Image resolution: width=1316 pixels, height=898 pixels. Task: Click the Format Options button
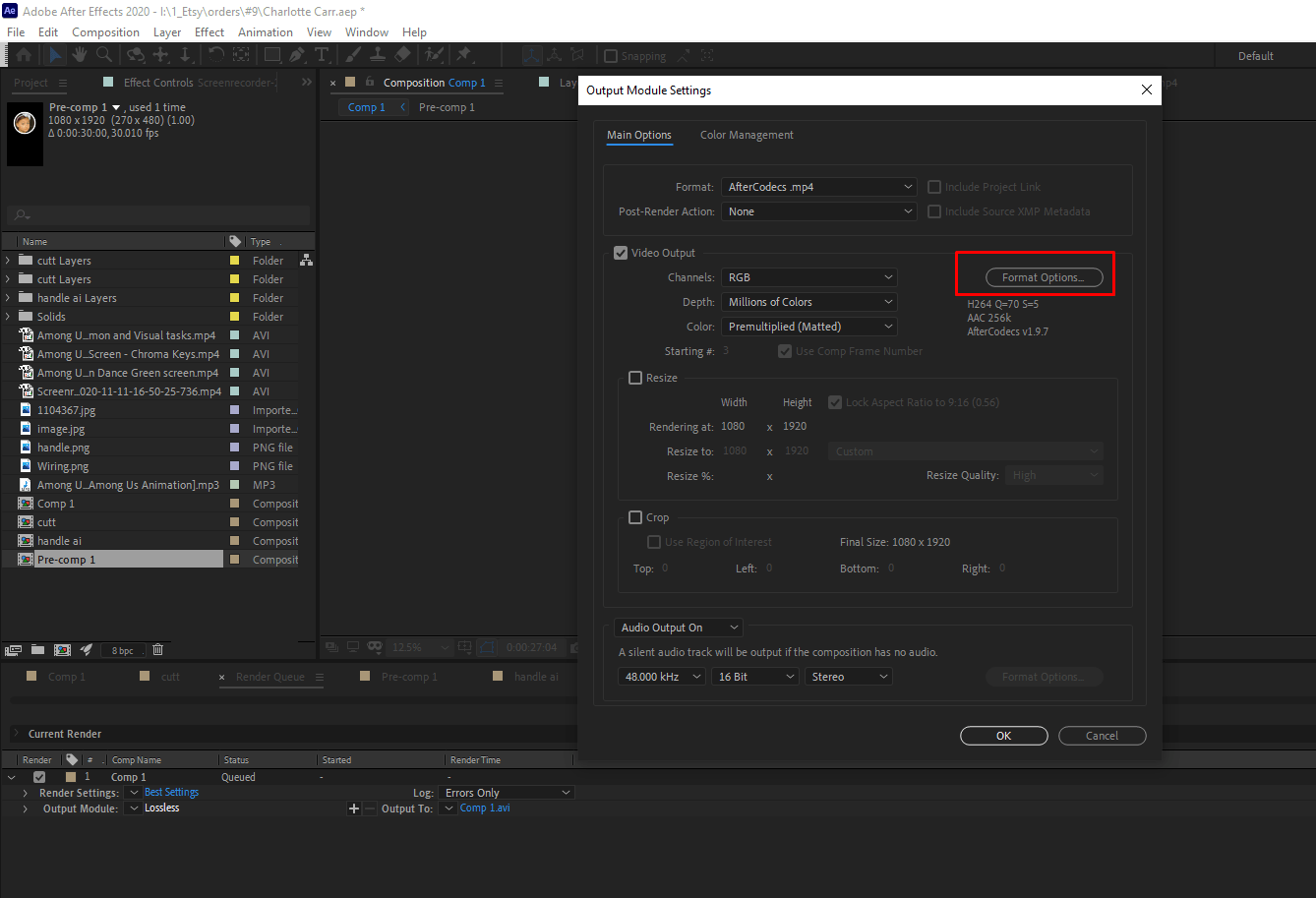click(1045, 277)
